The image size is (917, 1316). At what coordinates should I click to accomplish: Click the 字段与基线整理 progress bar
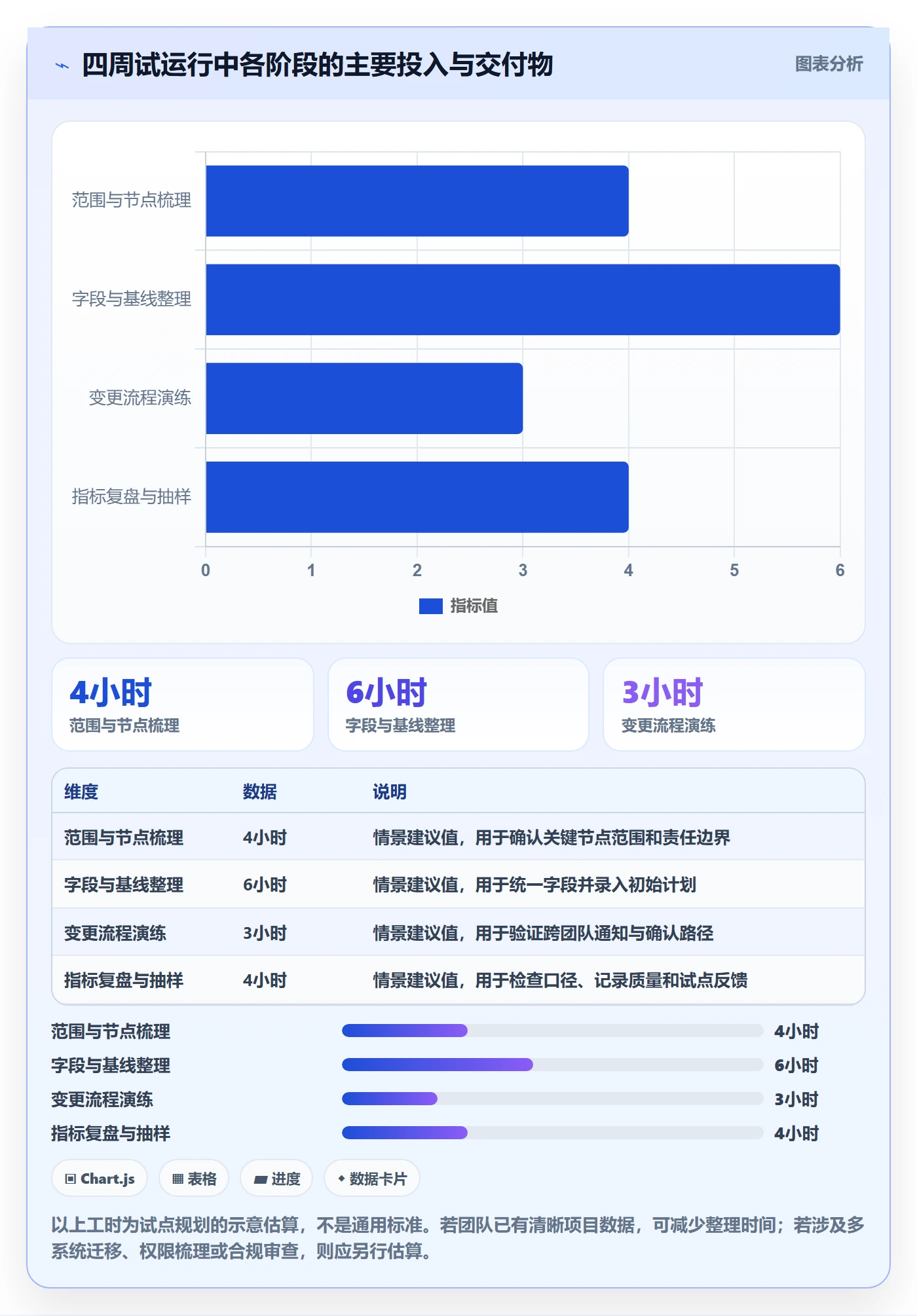click(552, 1065)
